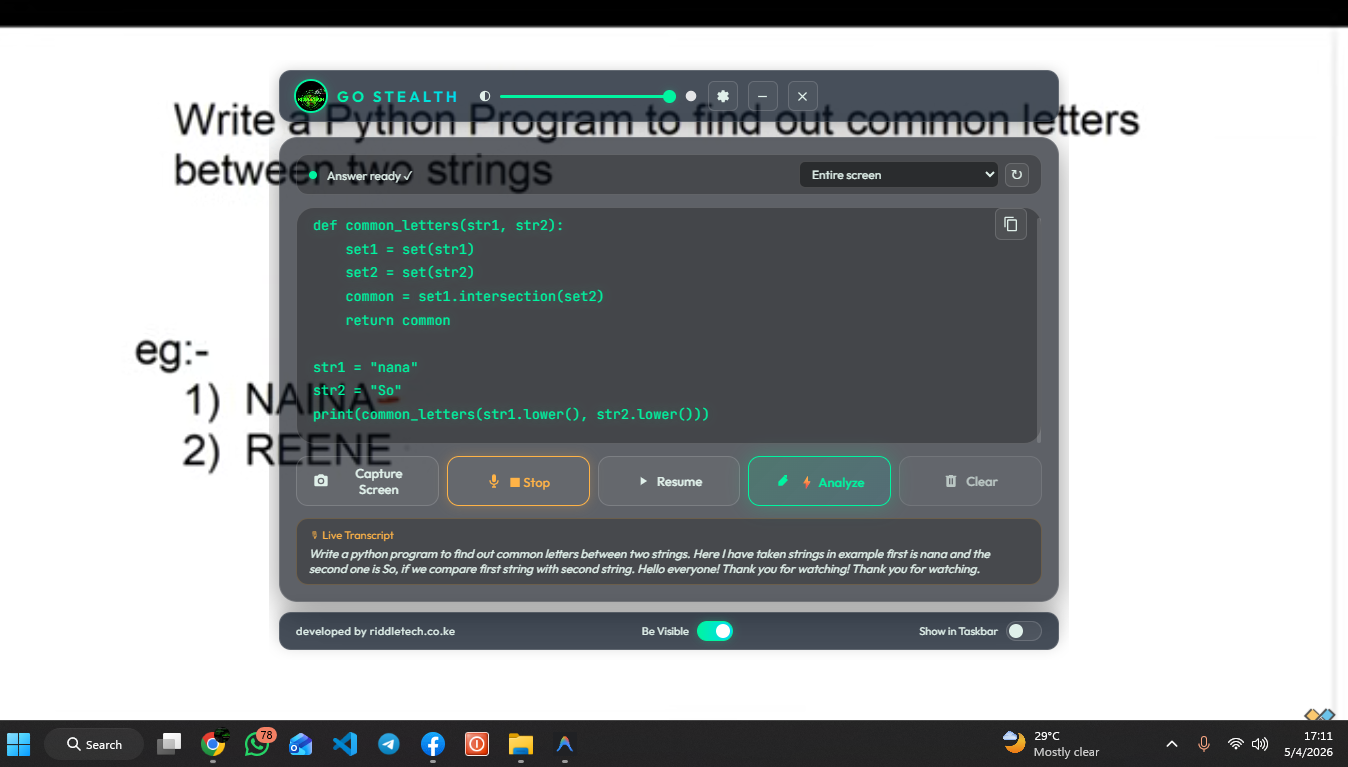This screenshot has width=1348, height=767.
Task: Open Outlook from the taskbar
Action: (301, 744)
